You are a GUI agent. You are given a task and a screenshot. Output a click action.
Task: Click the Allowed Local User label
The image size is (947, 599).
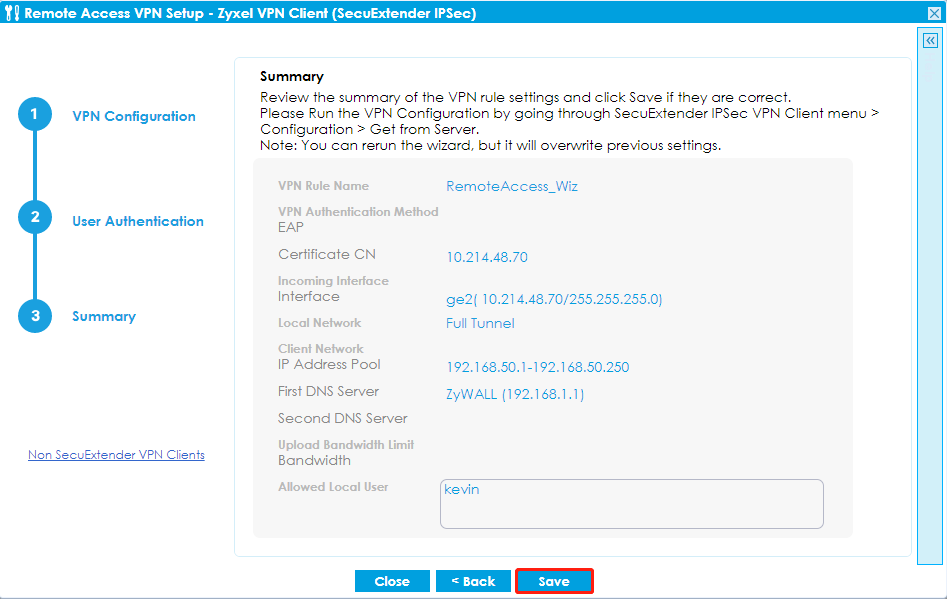pyautogui.click(x=333, y=487)
